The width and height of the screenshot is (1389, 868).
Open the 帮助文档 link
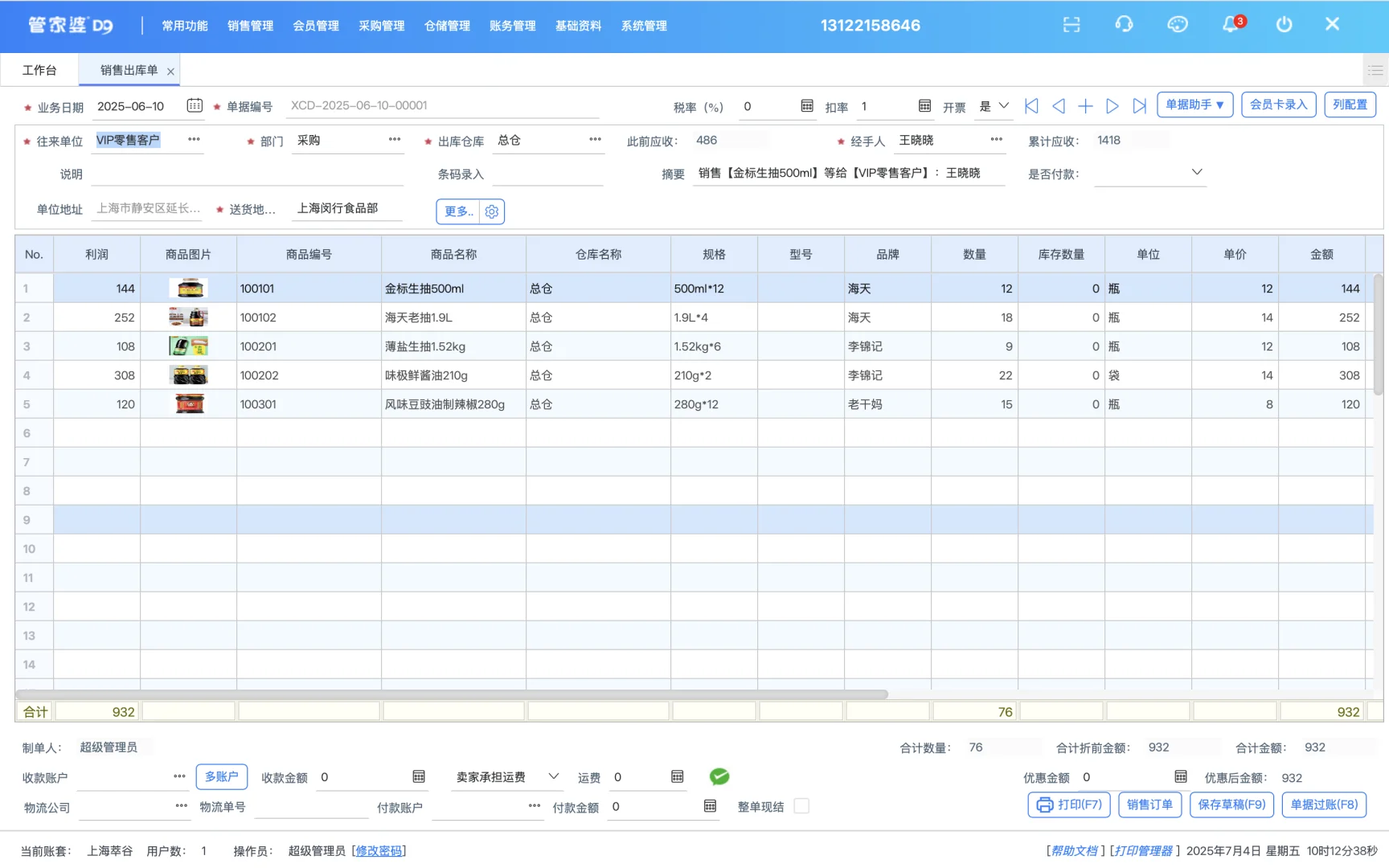[1074, 850]
